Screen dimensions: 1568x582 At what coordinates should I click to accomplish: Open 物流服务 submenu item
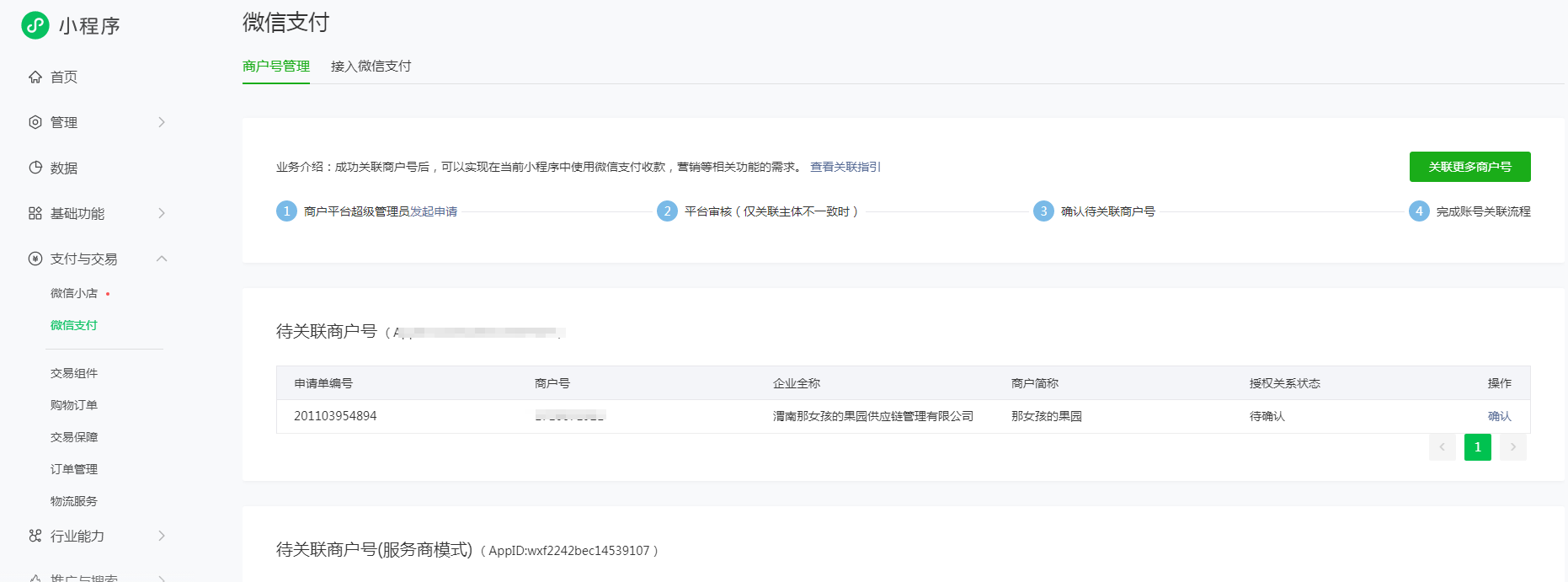pyautogui.click(x=74, y=501)
